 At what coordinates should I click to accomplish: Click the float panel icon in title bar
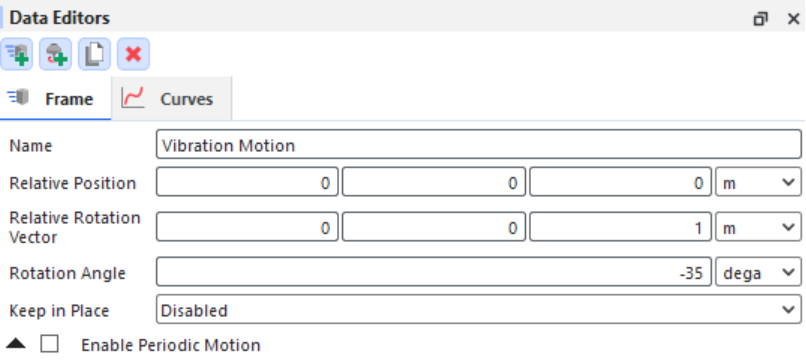pyautogui.click(x=760, y=19)
